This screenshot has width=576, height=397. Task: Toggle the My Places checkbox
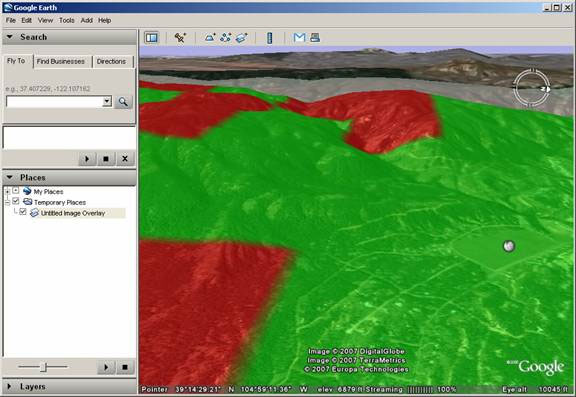[15, 190]
